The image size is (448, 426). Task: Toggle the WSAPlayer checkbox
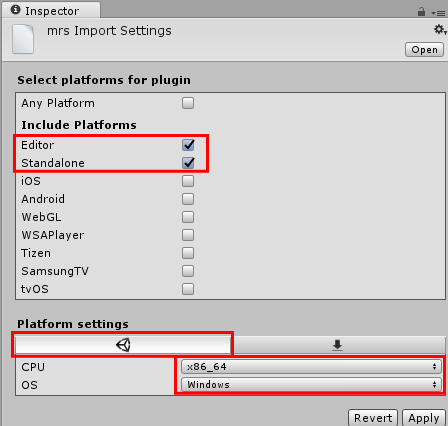point(188,235)
